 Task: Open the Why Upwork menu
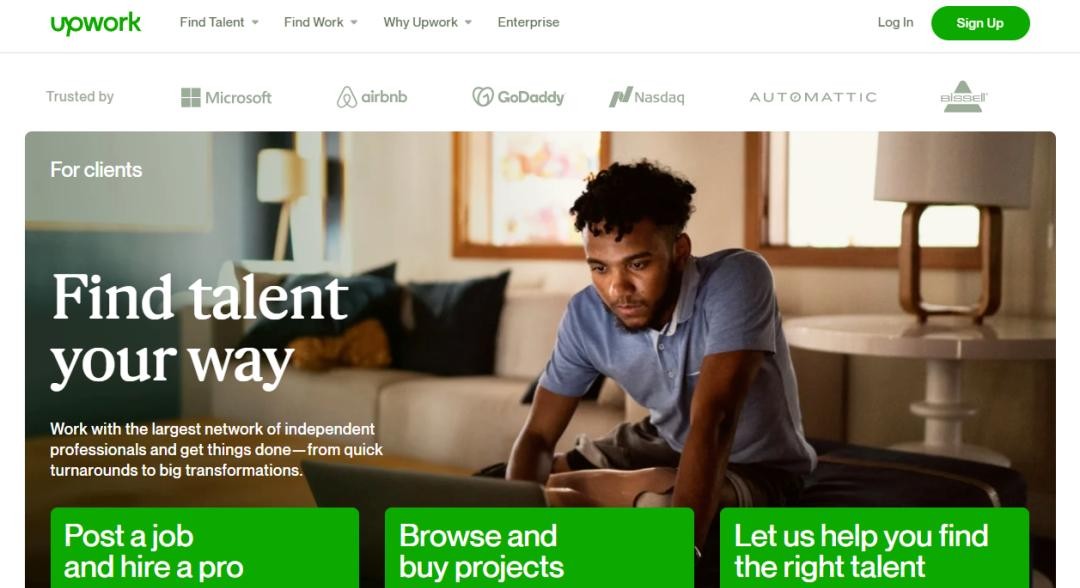pos(420,23)
